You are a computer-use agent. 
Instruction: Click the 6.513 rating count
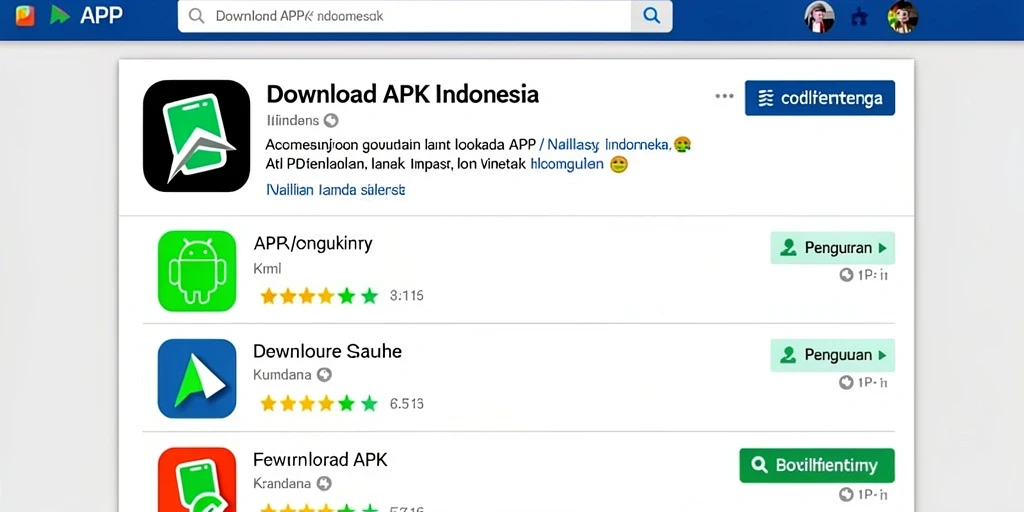pos(406,404)
